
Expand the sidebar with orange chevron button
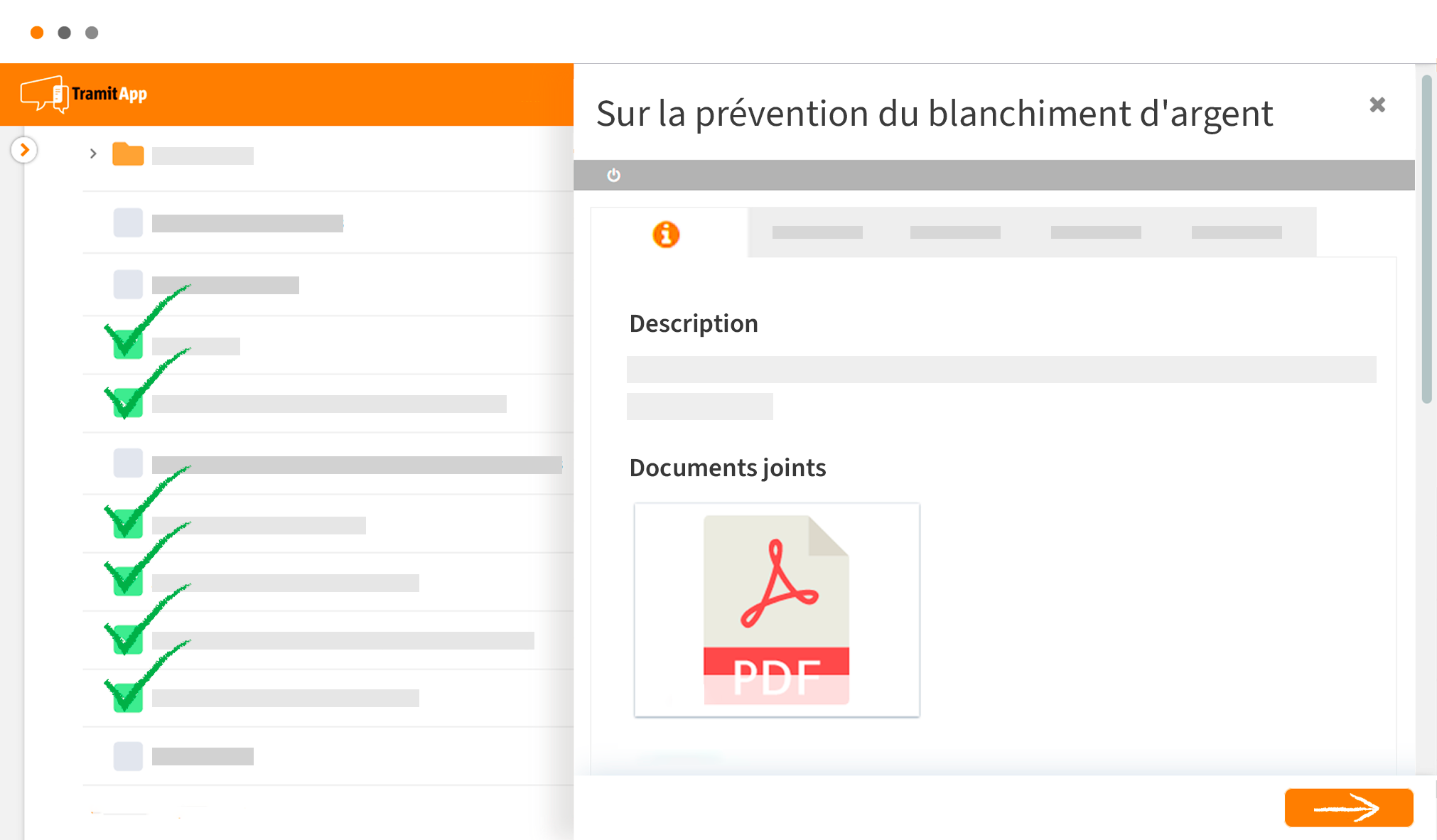pyautogui.click(x=24, y=150)
